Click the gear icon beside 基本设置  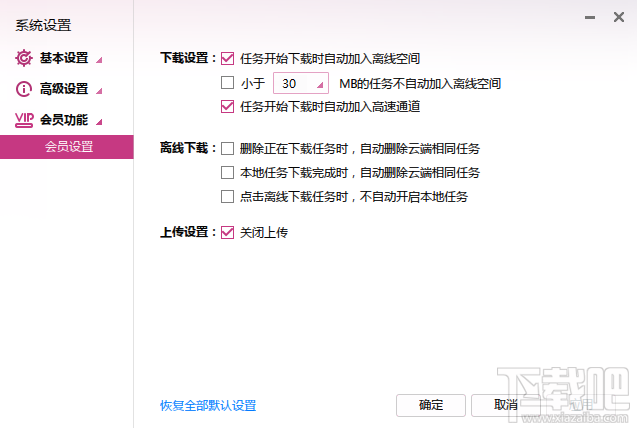tap(24, 58)
